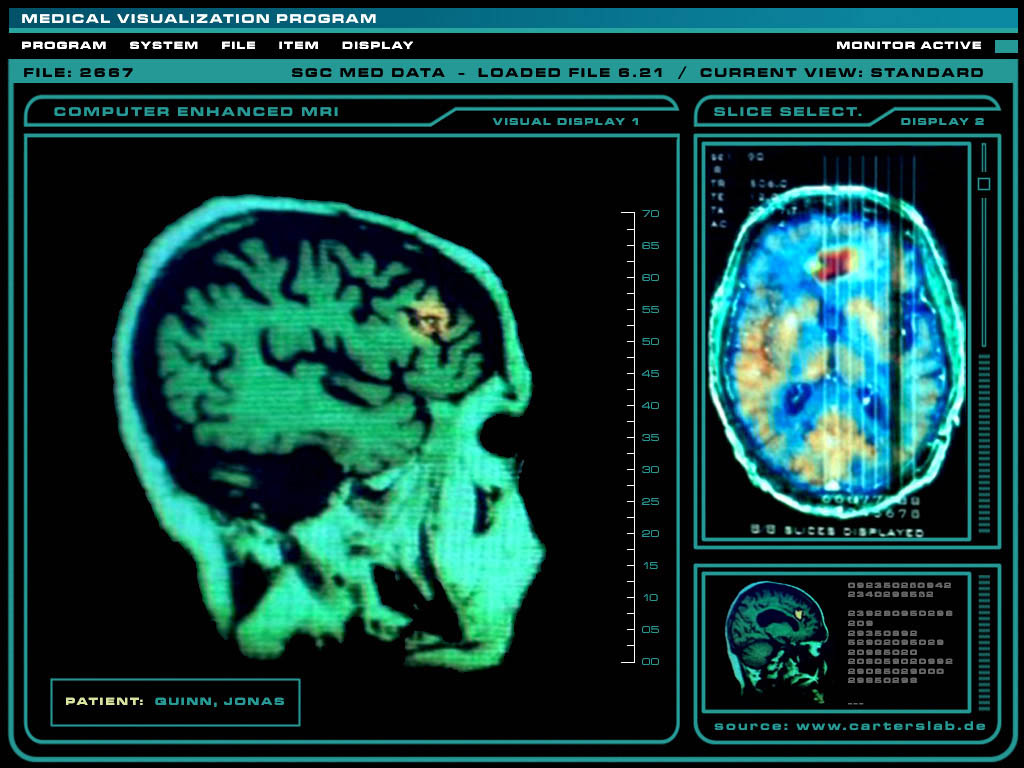Click the slider track below the square handle
Screen dimensions: 1024x768
click(x=984, y=270)
